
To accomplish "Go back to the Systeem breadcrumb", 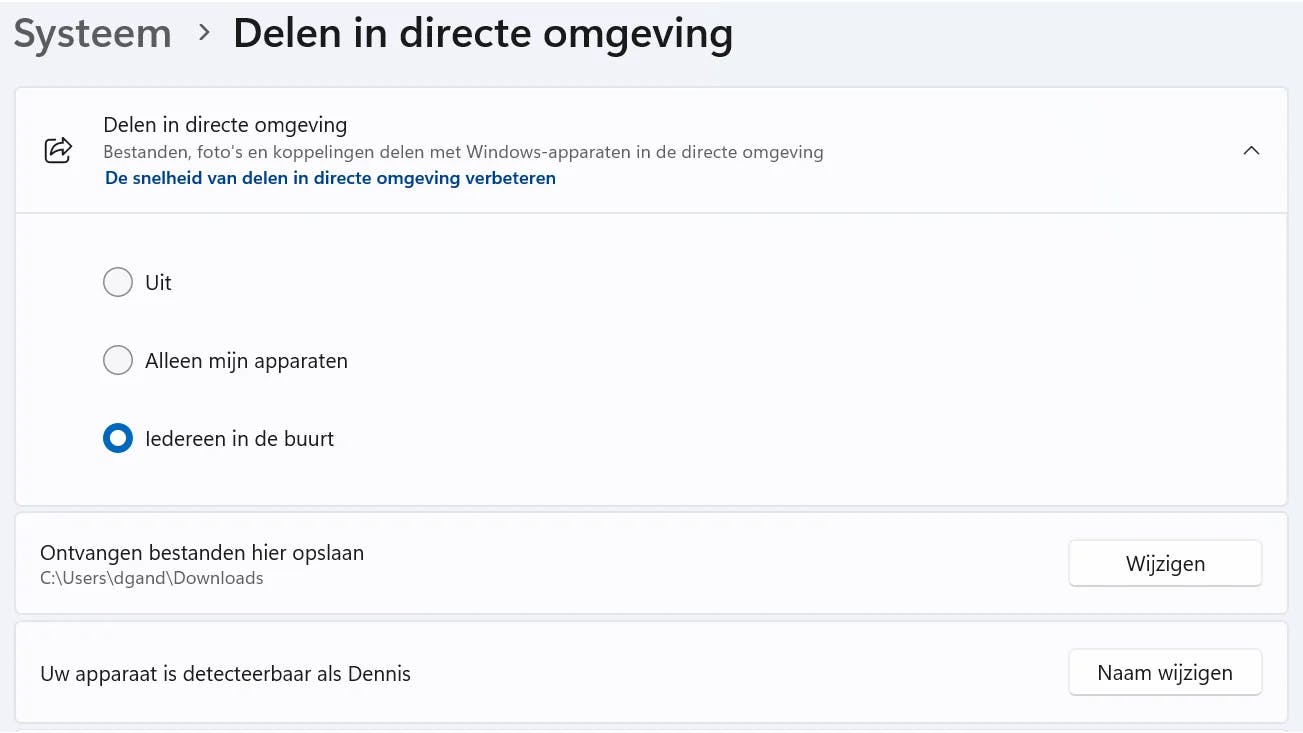I will coord(92,34).
